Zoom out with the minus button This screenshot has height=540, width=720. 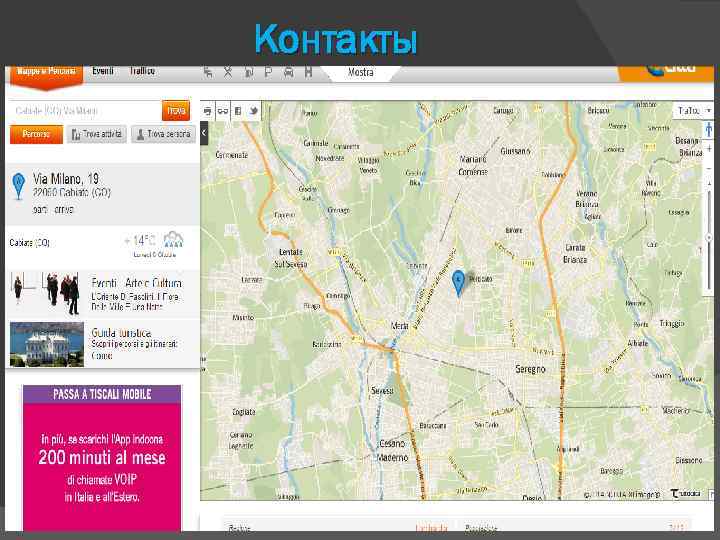coord(709,169)
